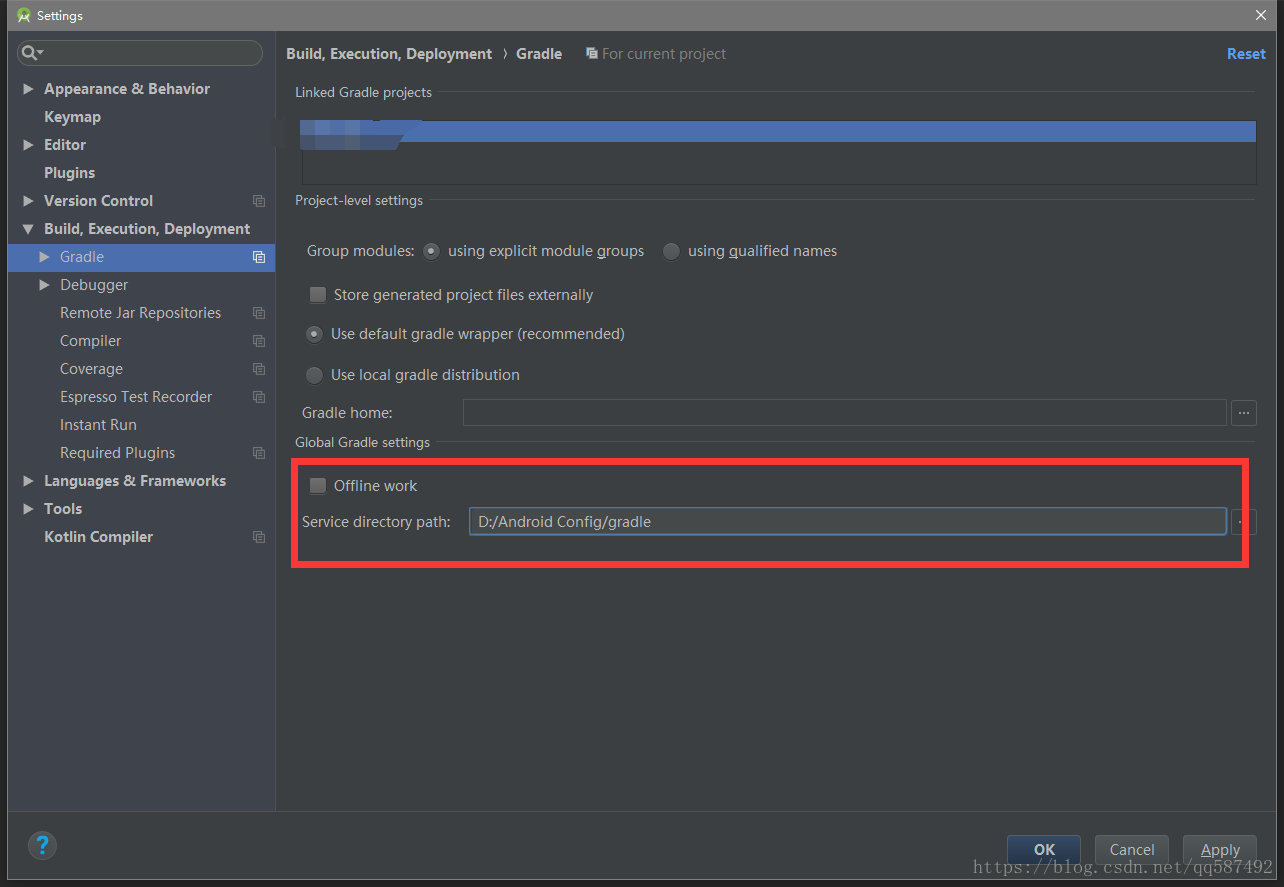
Task: Expand the Editor tree node
Action: 28,145
